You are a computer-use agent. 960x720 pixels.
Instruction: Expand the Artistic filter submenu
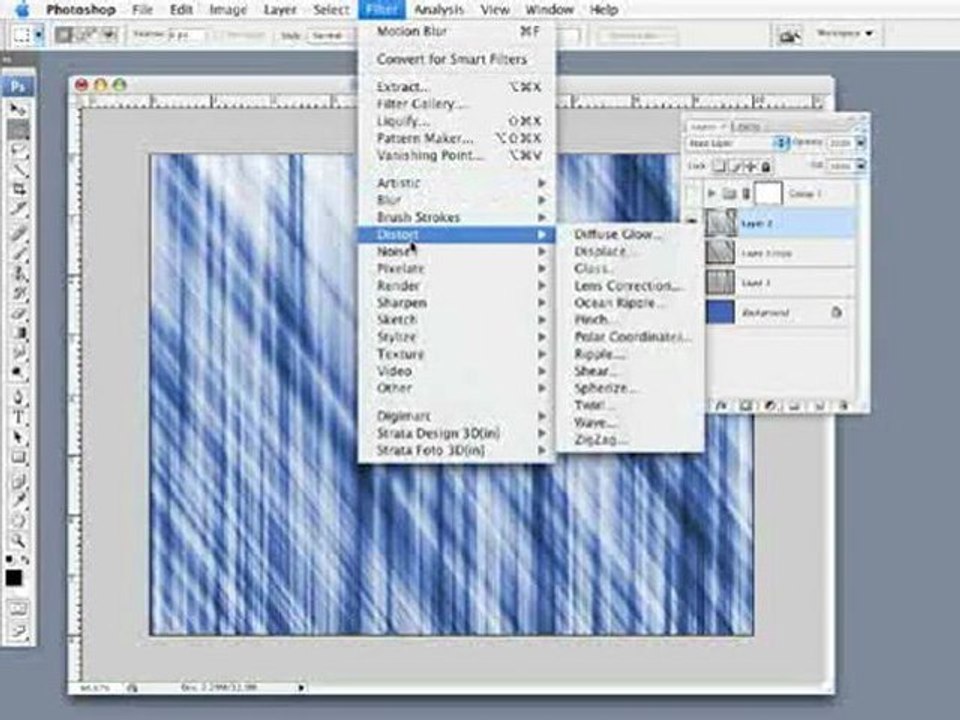[457, 183]
